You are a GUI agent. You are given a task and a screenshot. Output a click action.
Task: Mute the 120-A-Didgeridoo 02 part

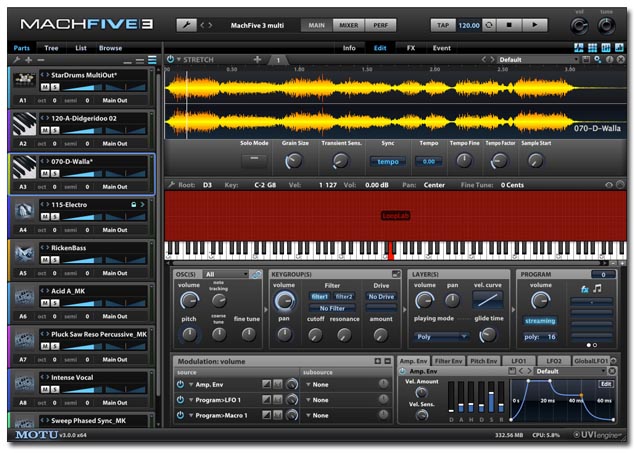tap(45, 130)
